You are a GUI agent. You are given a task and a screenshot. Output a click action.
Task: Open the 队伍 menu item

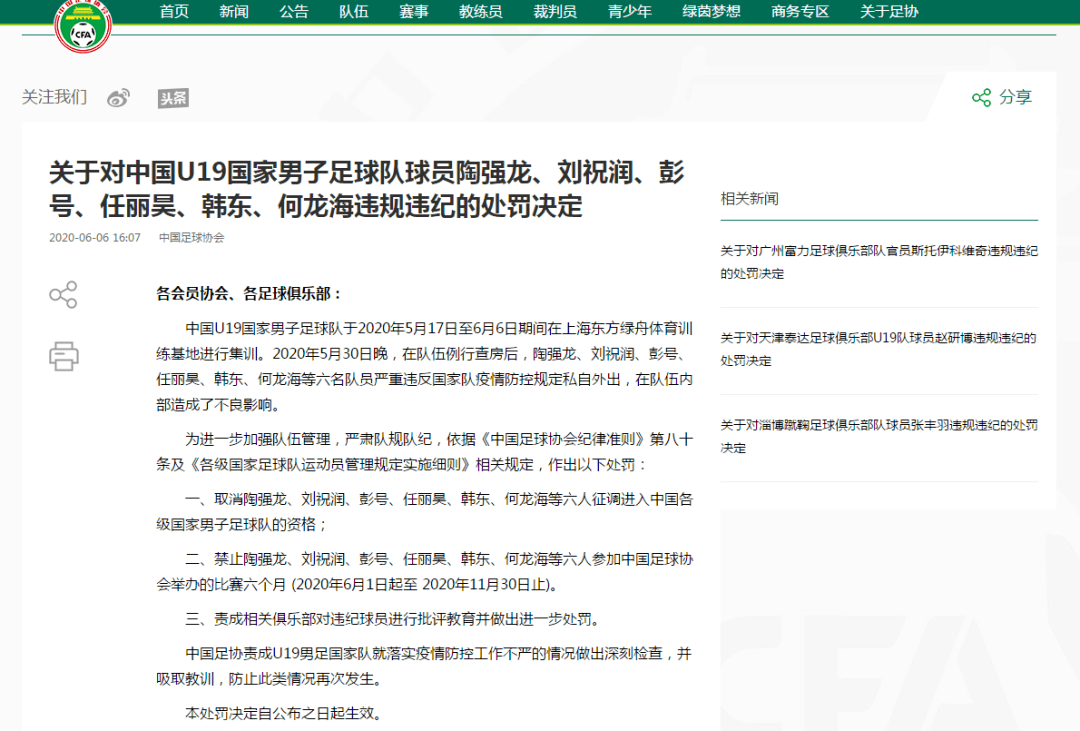(354, 11)
